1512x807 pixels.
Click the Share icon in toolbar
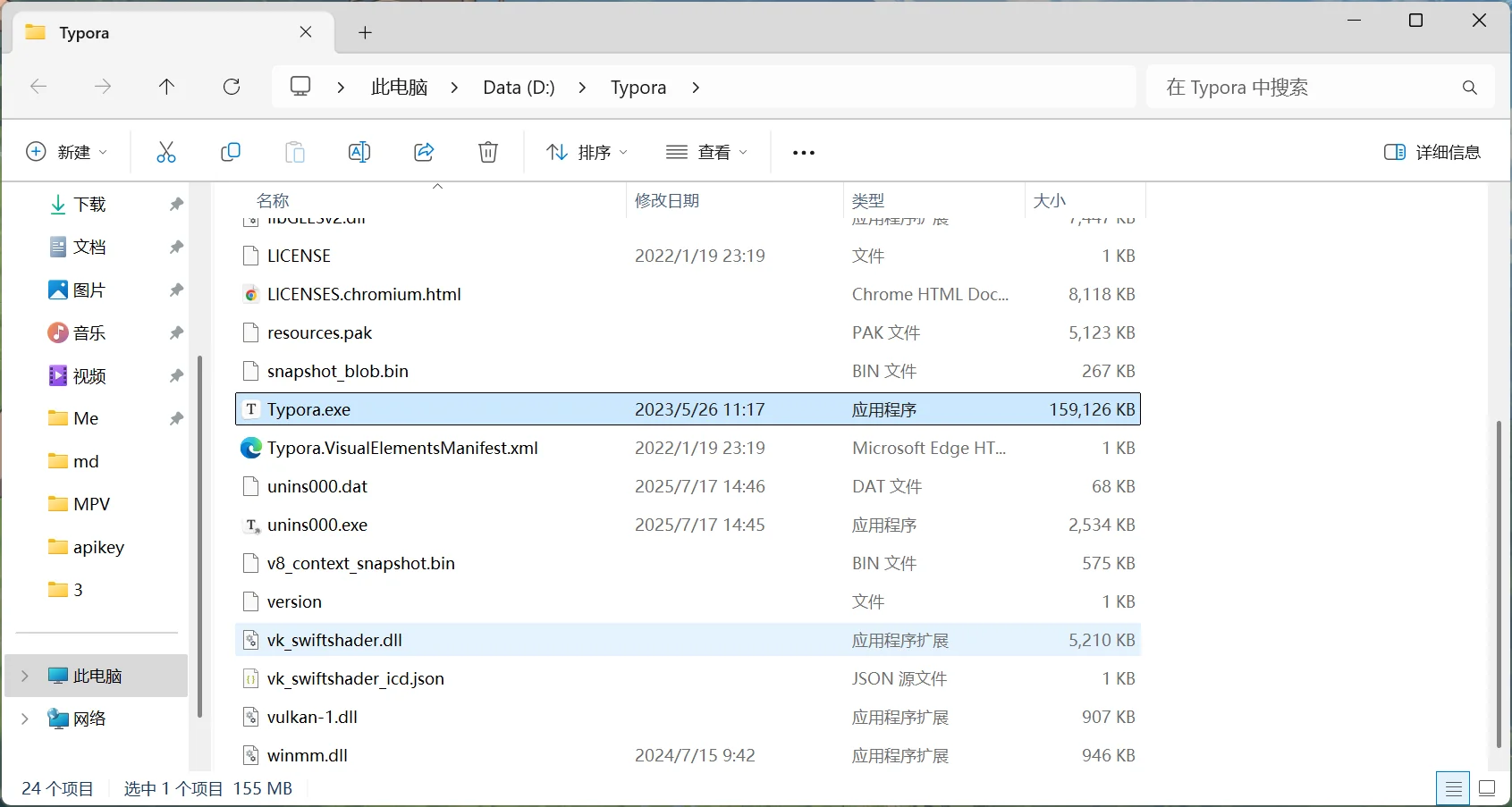[x=424, y=152]
